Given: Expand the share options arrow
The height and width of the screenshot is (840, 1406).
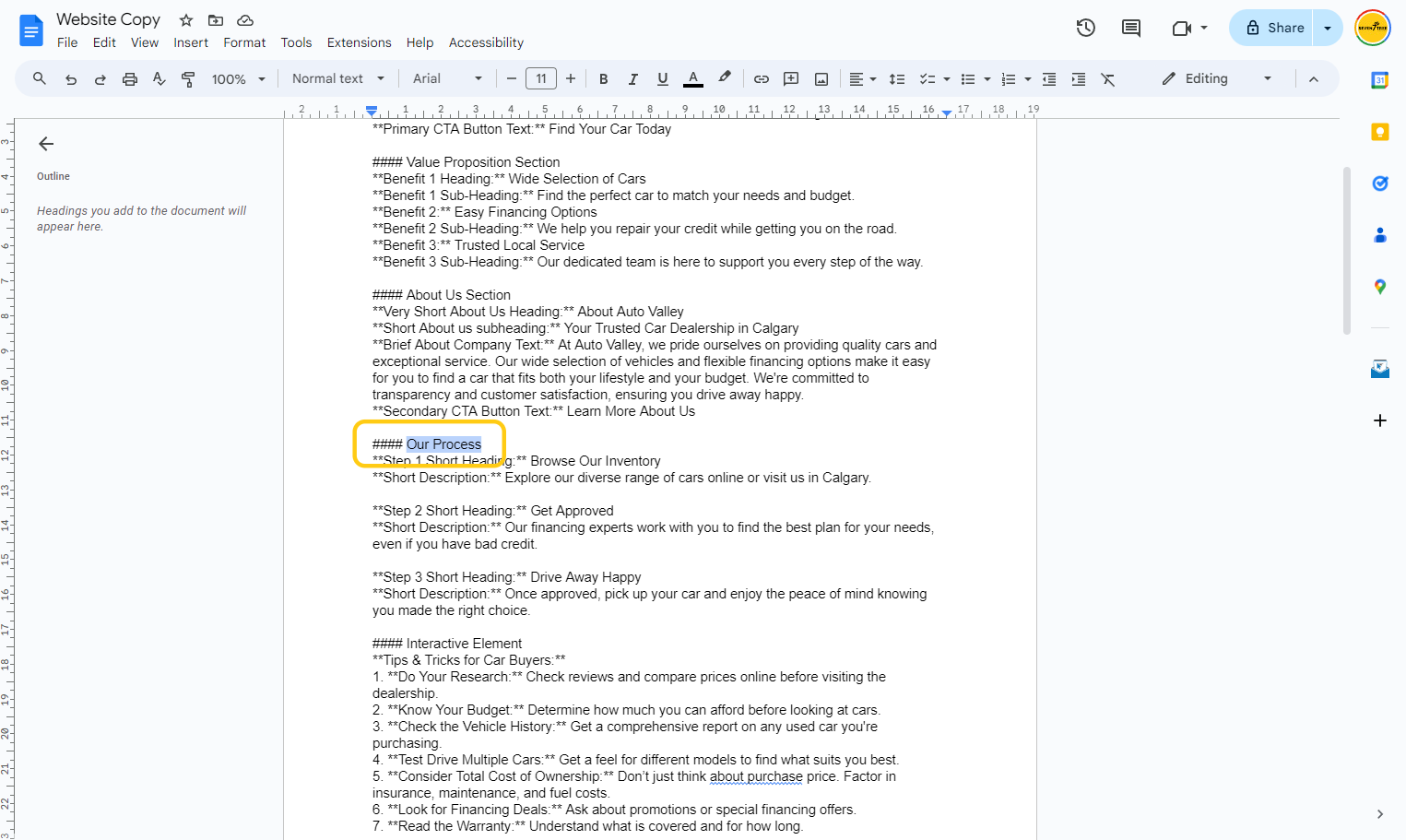Looking at the screenshot, I should [x=1328, y=28].
